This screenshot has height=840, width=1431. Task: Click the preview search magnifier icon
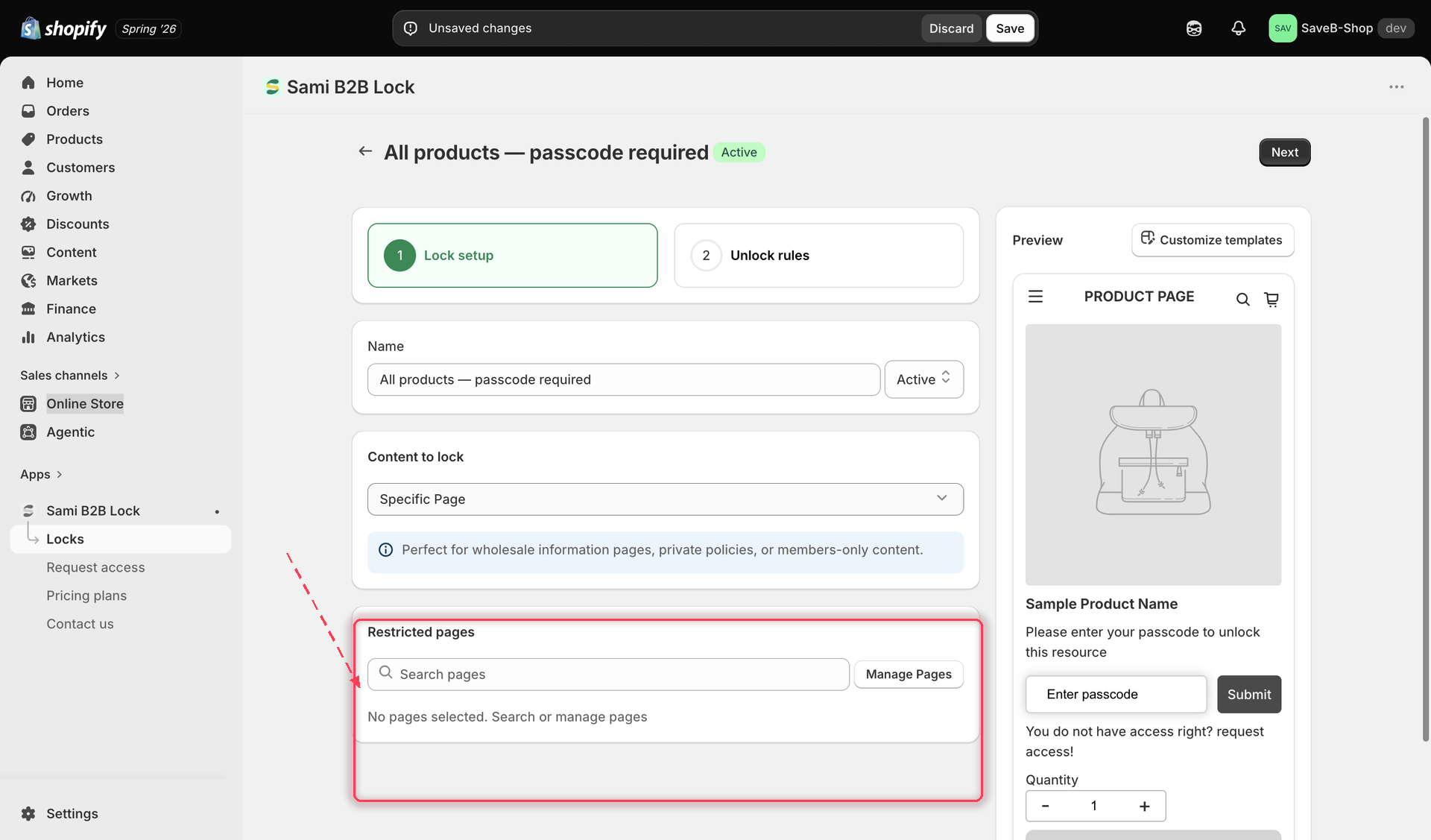click(1242, 300)
